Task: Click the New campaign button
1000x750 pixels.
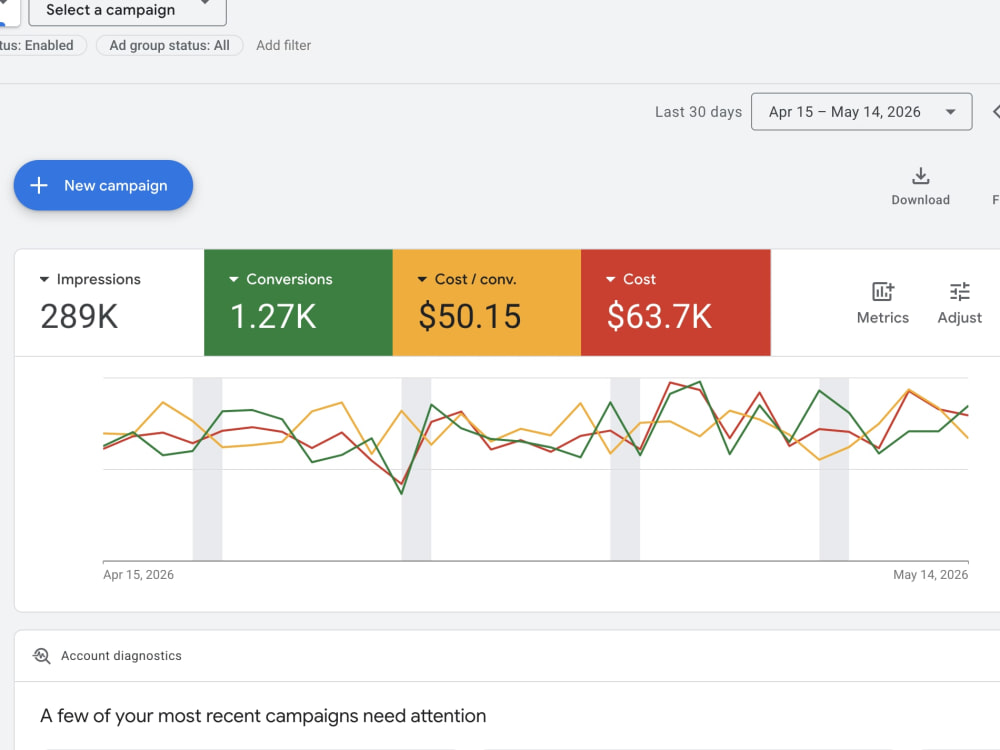Action: (x=103, y=186)
